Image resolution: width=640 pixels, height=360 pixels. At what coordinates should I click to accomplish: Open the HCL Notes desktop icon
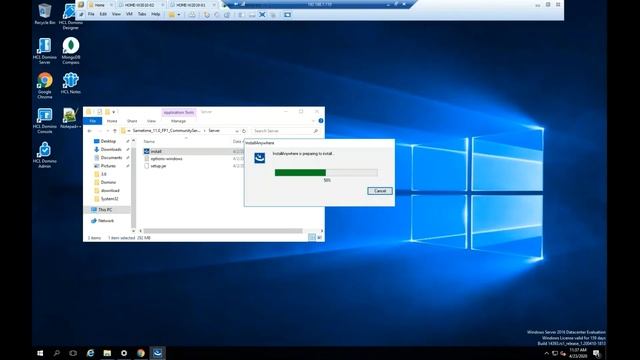click(x=71, y=83)
